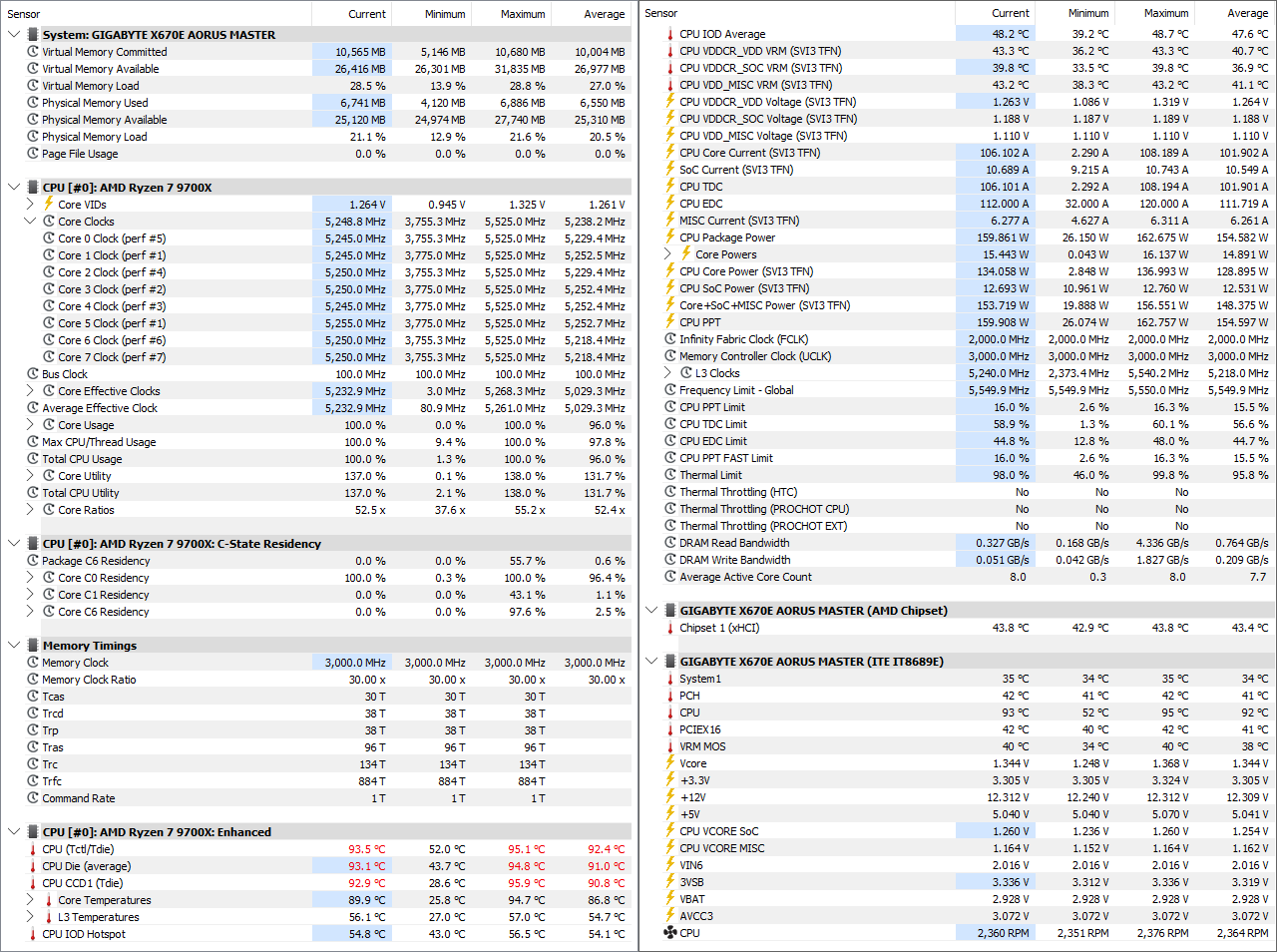Click right panel Average column header
The image size is (1277, 952).
tap(1235, 13)
